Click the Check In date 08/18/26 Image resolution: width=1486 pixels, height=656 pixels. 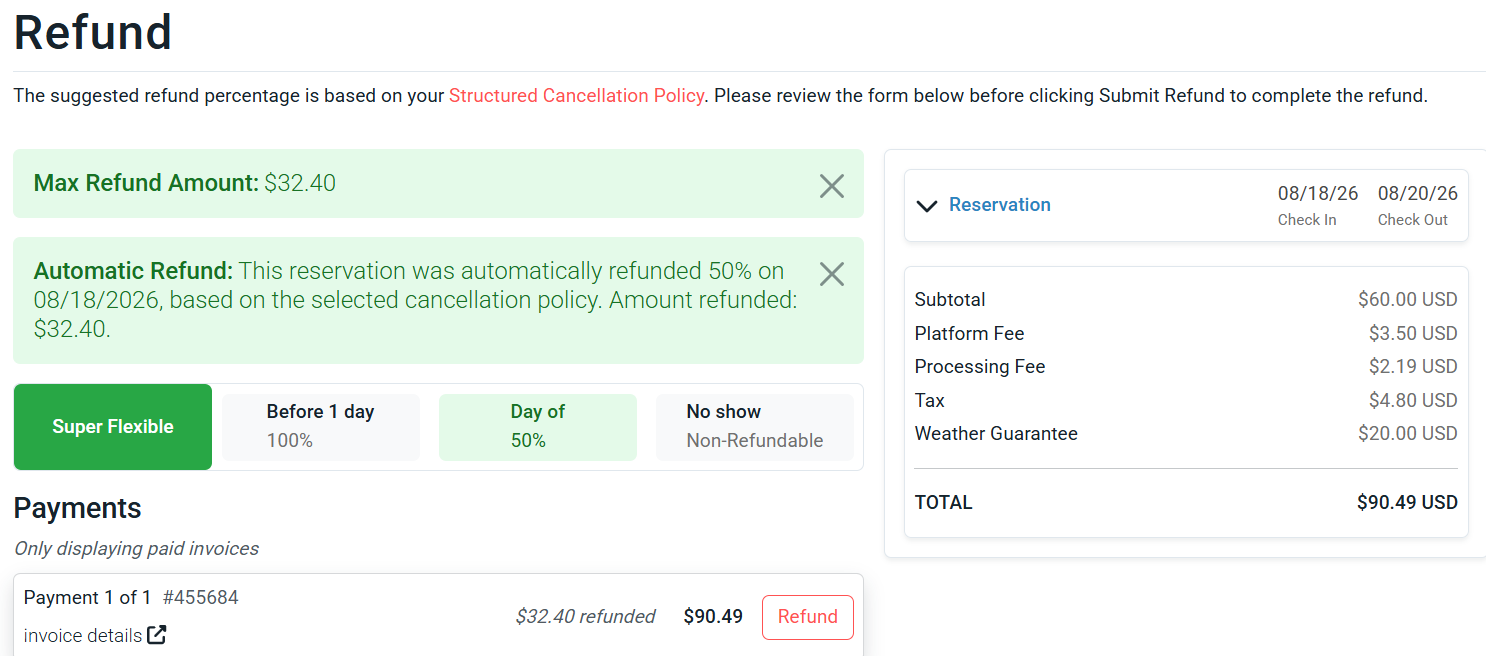point(1318,194)
